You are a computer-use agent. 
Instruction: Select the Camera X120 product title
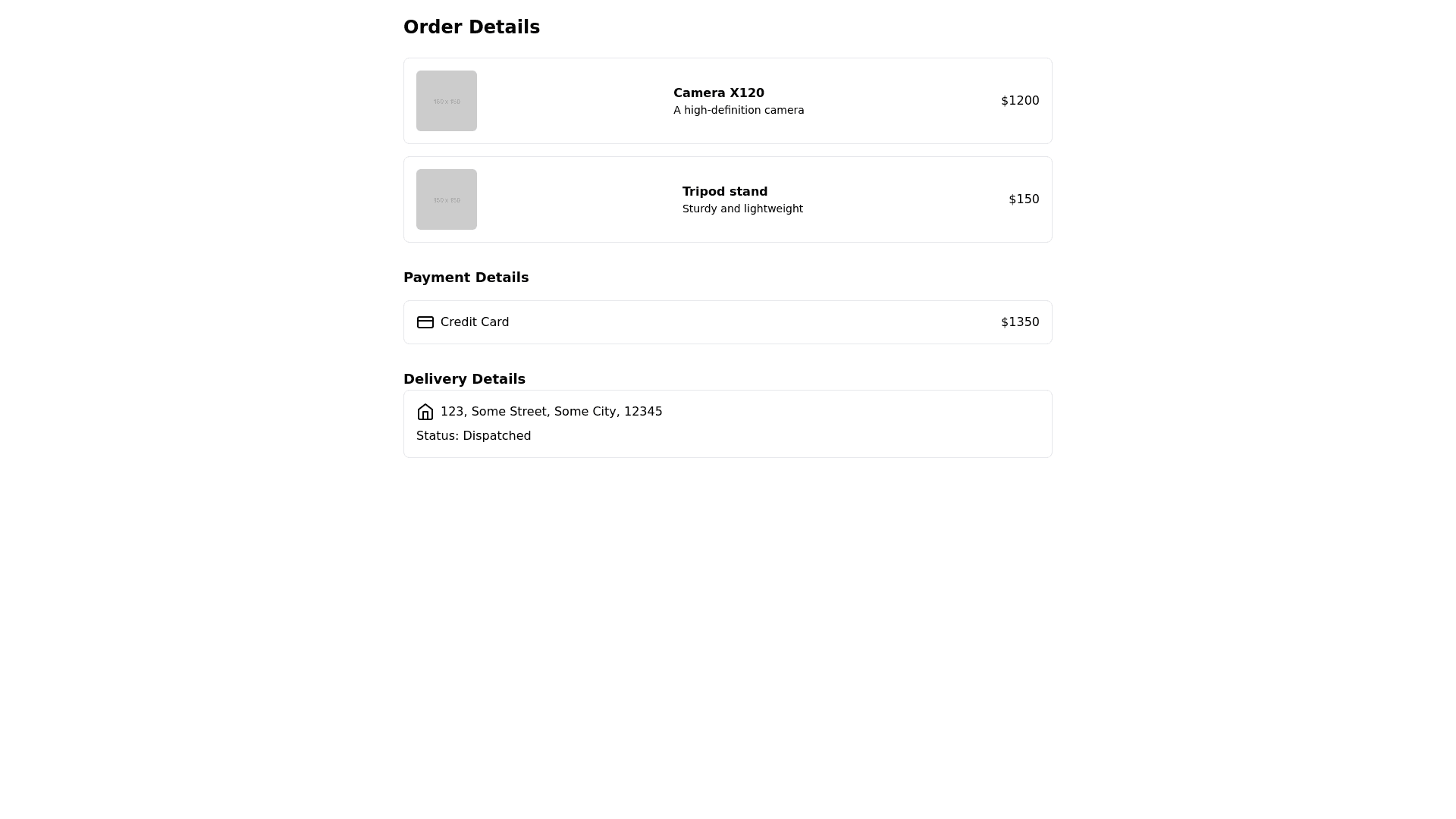(x=718, y=93)
